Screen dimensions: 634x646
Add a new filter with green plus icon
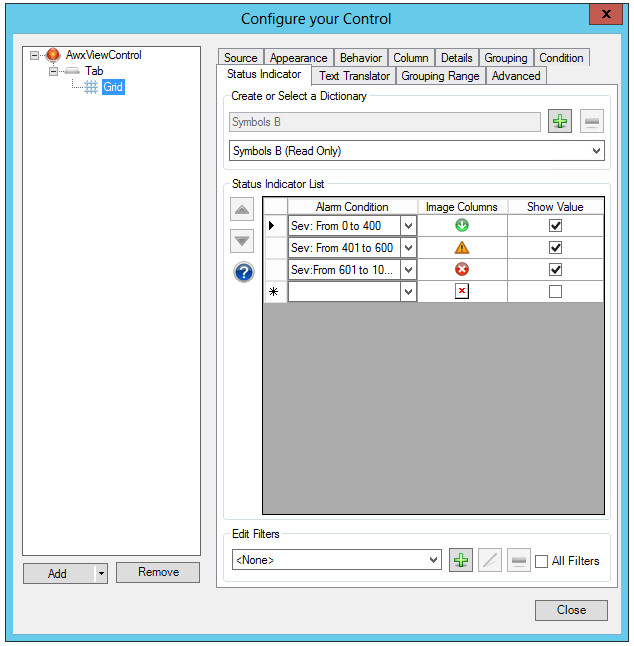460,561
